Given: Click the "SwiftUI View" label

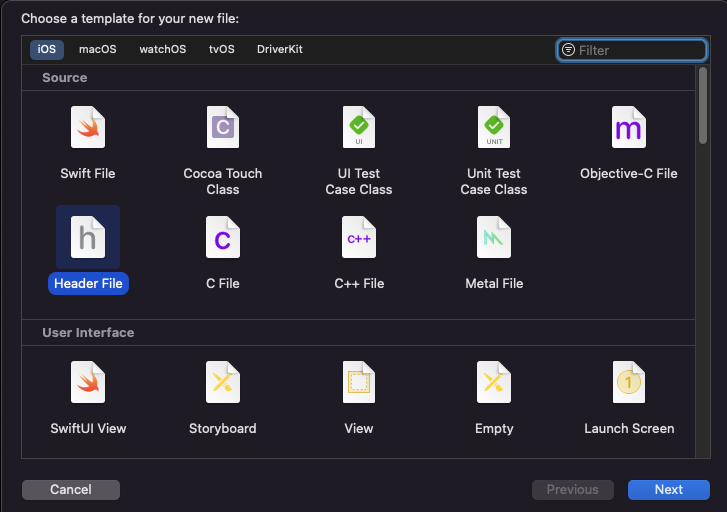Looking at the screenshot, I should (88, 429).
